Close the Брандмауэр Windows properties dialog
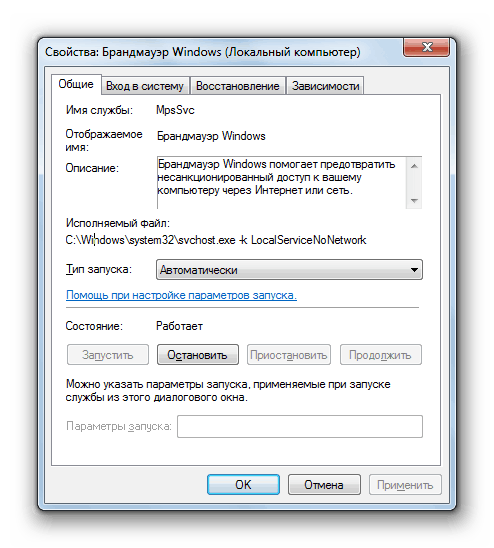 pos(426,47)
